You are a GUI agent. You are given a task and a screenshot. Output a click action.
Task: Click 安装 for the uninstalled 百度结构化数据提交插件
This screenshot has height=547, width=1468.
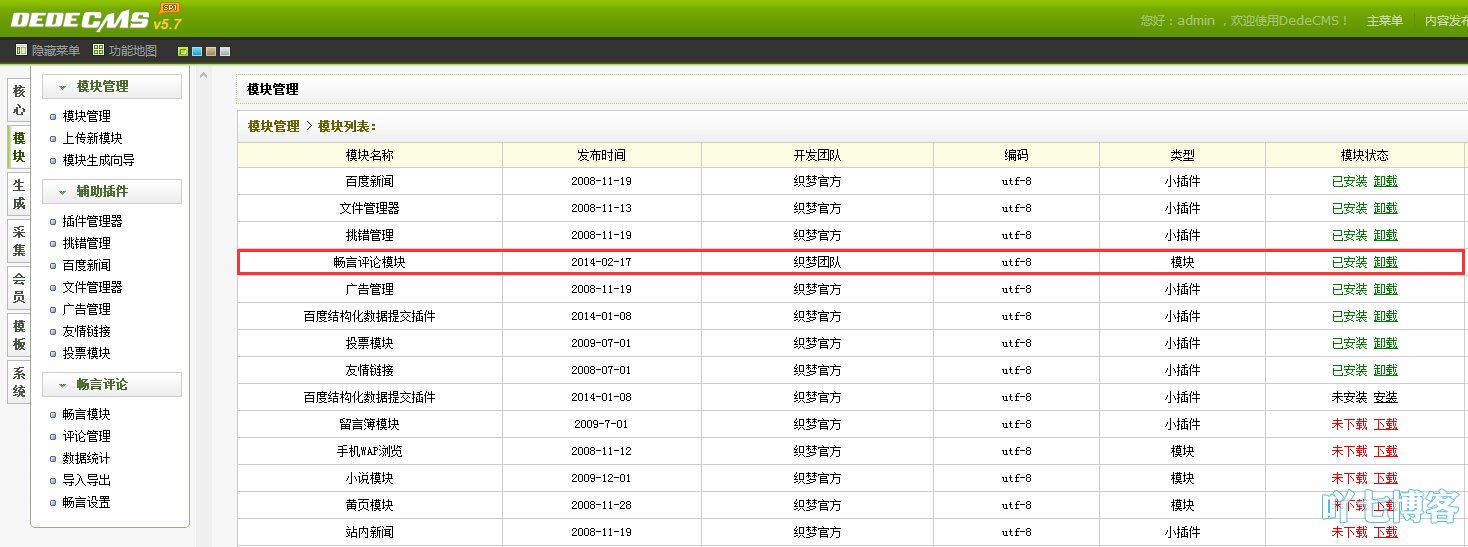click(x=1385, y=397)
